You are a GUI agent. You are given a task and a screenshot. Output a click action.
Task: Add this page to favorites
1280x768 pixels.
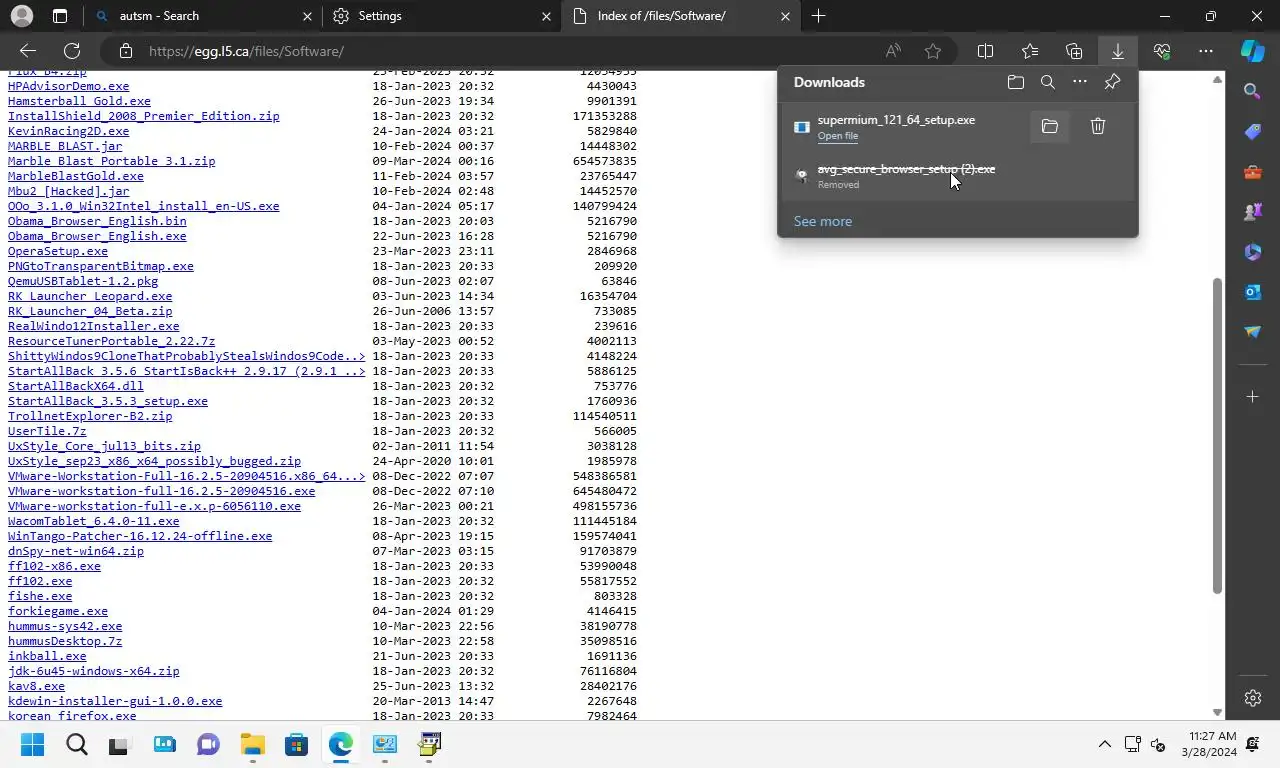pos(933,51)
